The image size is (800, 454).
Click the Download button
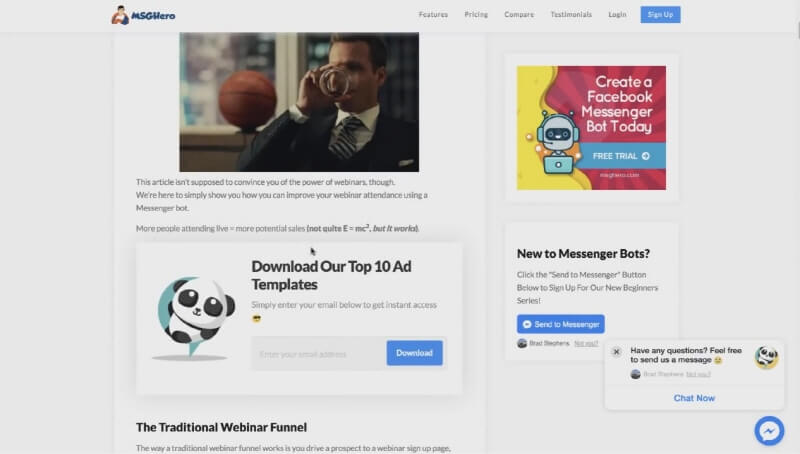(x=414, y=353)
